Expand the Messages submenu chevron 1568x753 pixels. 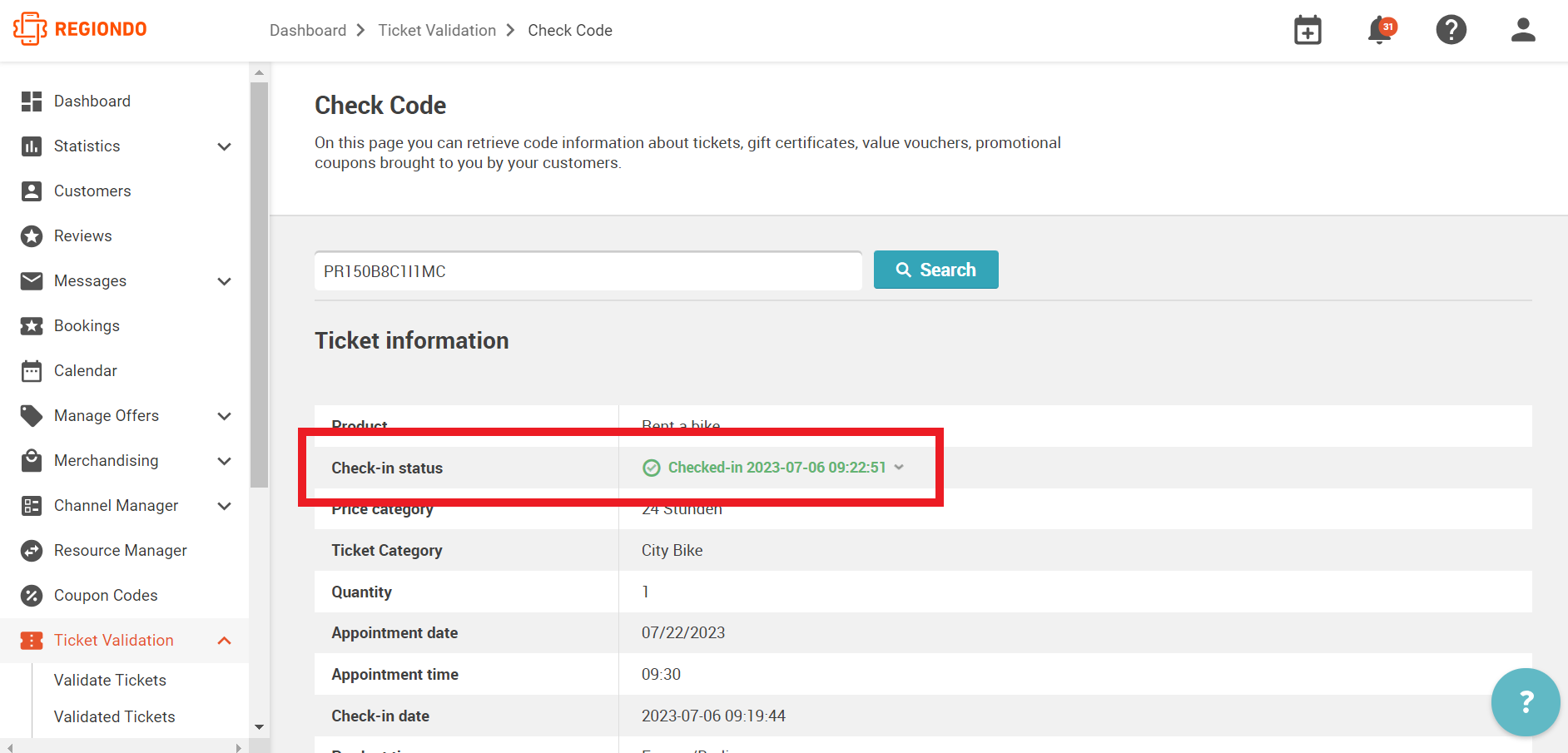pyautogui.click(x=224, y=281)
